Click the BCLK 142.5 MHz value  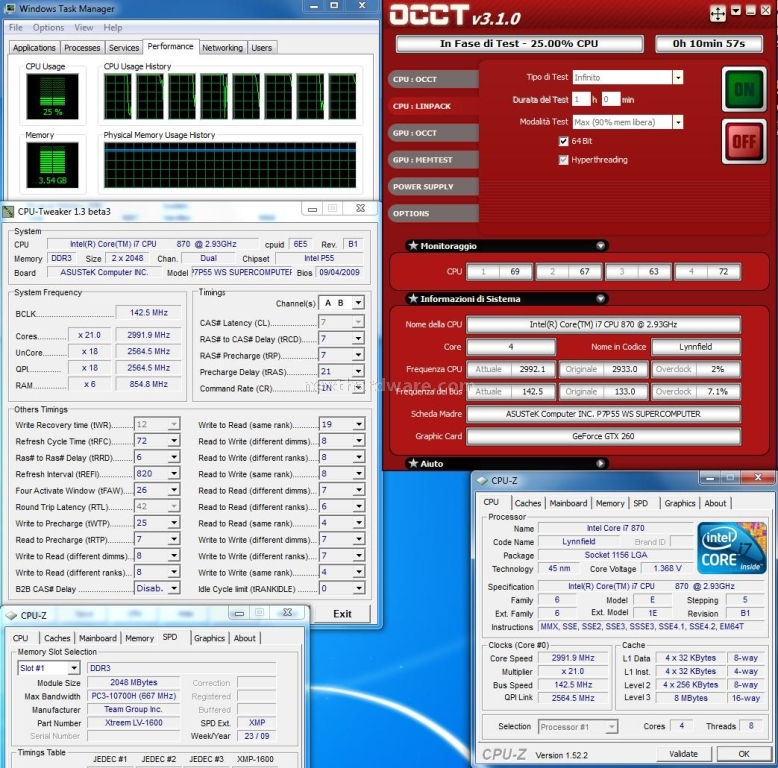click(x=148, y=313)
